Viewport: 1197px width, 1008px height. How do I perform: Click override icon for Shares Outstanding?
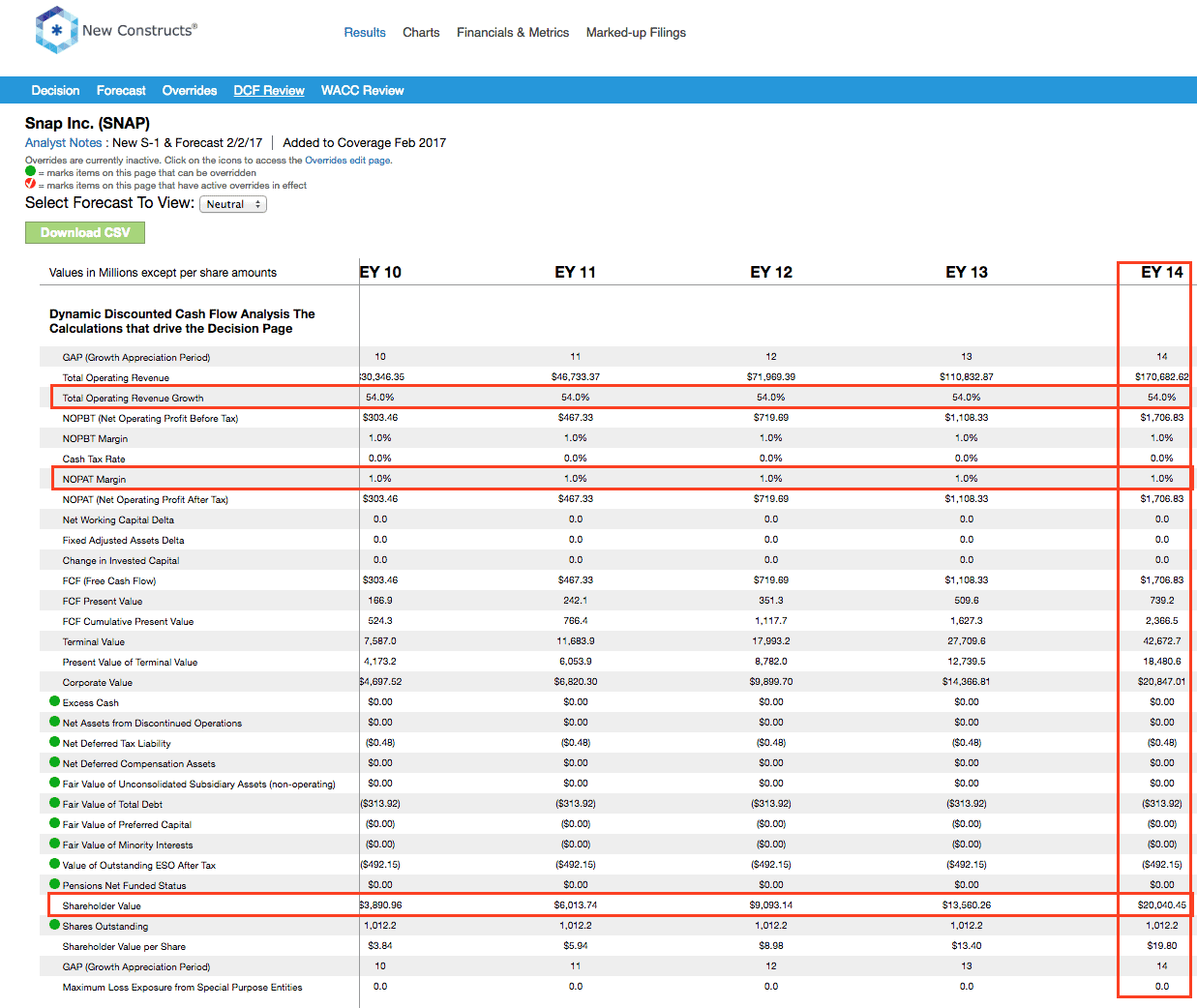55,925
